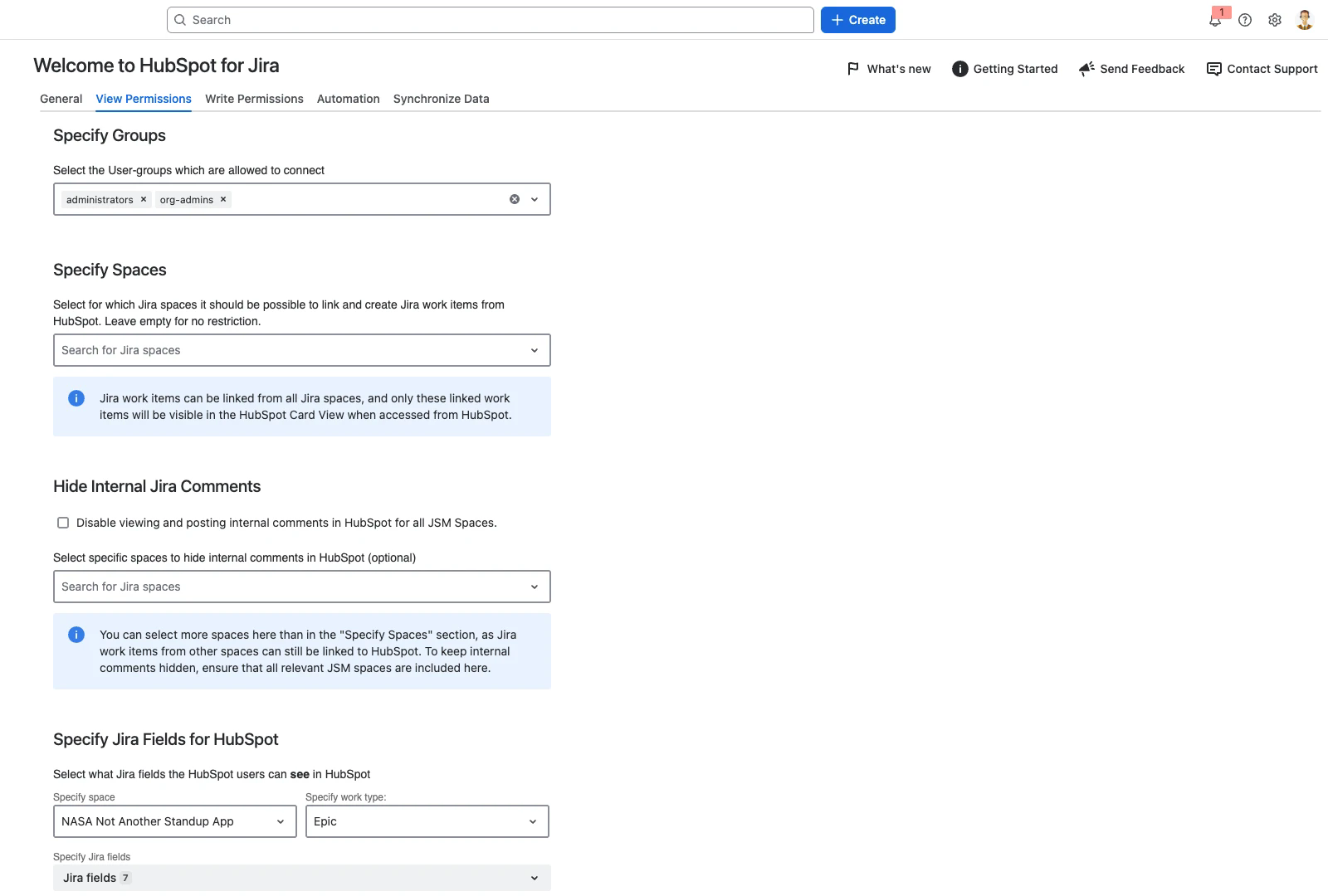
Task: Open the Specify Spaces Jira spaces dropdown
Action: 302,350
